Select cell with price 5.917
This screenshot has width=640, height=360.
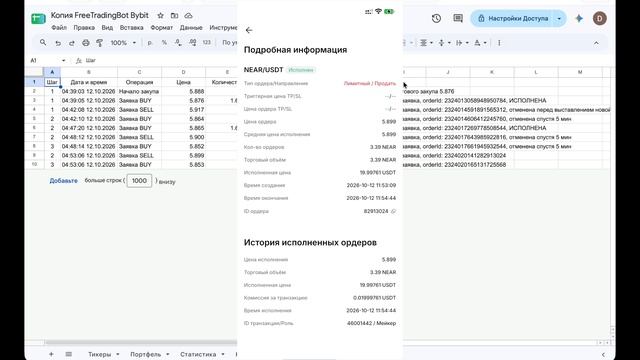click(183, 110)
